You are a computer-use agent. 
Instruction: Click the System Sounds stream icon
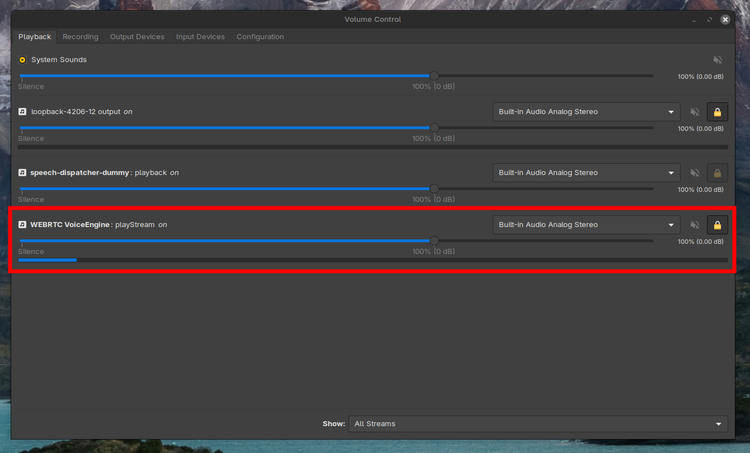point(23,60)
